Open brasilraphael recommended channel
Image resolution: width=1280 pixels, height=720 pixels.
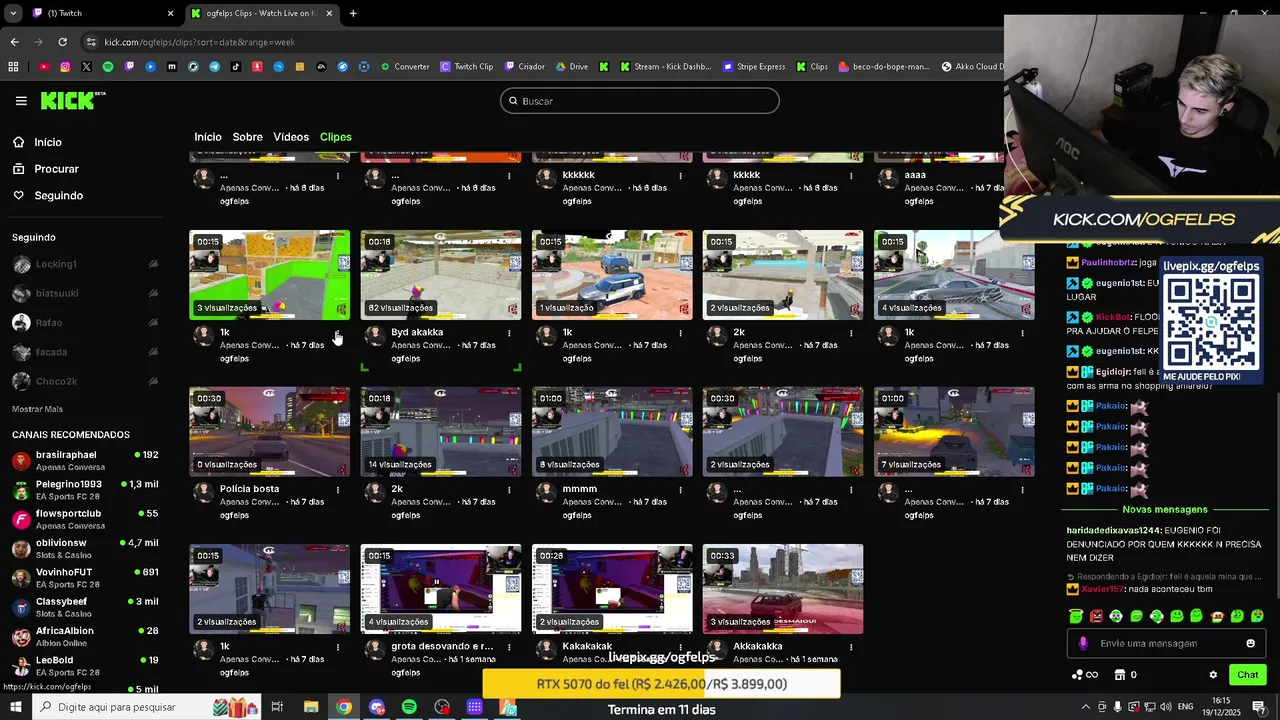pos(85,461)
